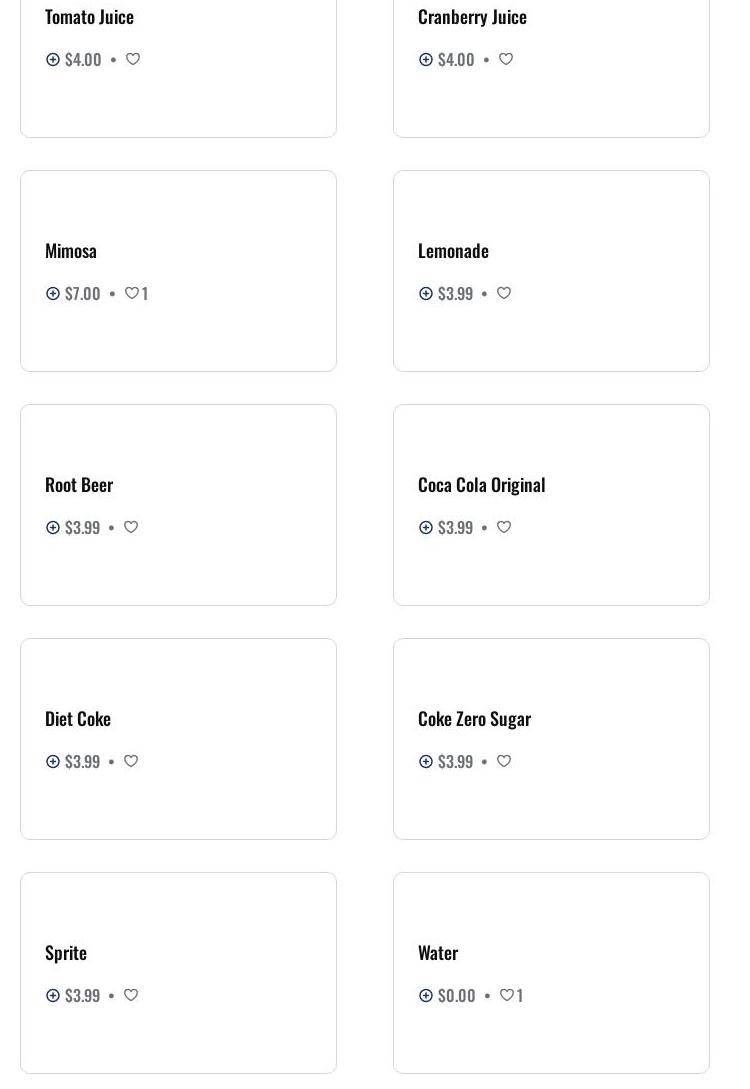Image resolution: width=750 pixels, height=1089 pixels.
Task: Open the Lemonade item name
Action: pyautogui.click(x=453, y=250)
